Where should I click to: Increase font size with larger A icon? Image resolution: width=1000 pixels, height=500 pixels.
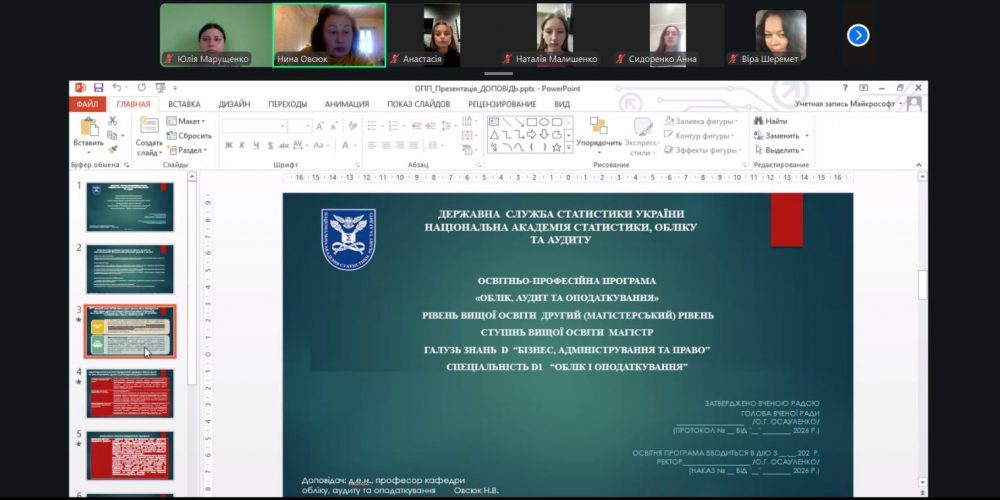(x=320, y=126)
